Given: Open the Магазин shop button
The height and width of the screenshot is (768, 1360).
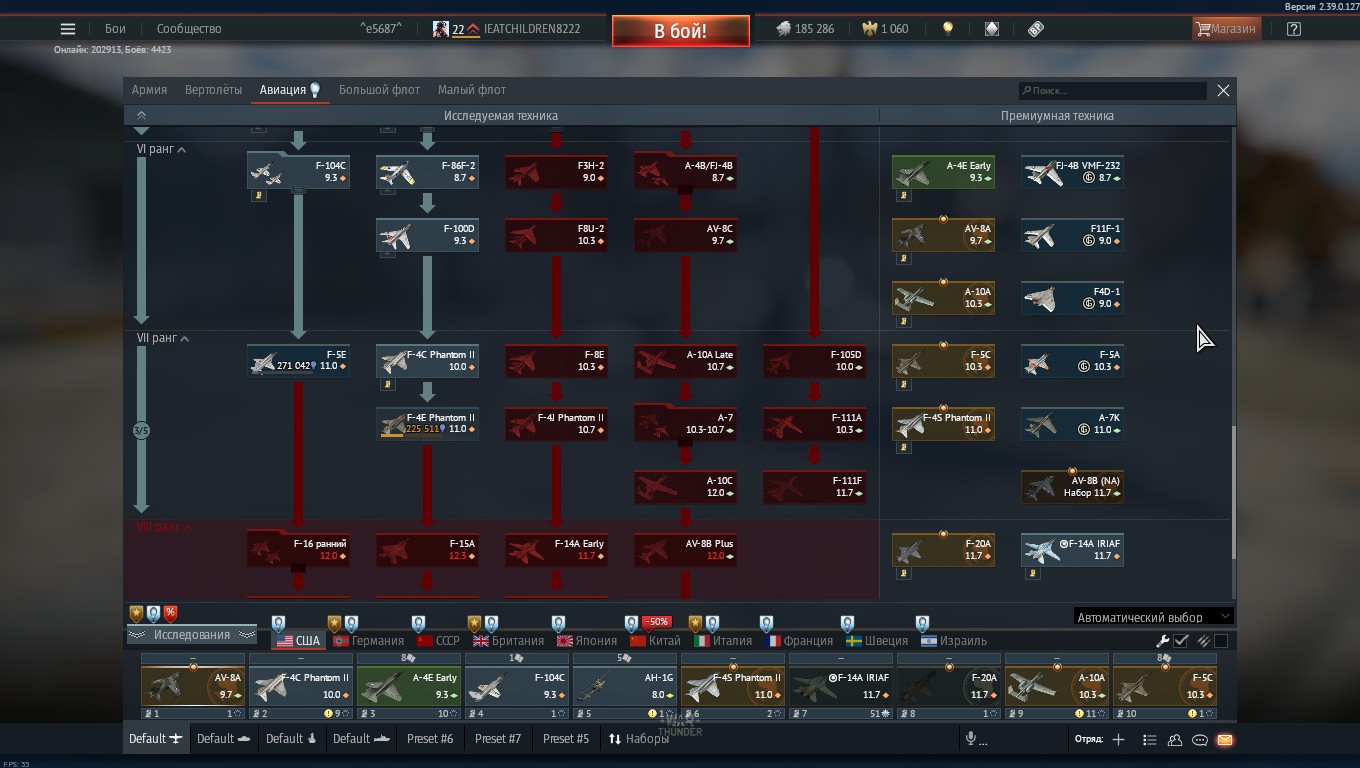Looking at the screenshot, I should pos(1226,29).
